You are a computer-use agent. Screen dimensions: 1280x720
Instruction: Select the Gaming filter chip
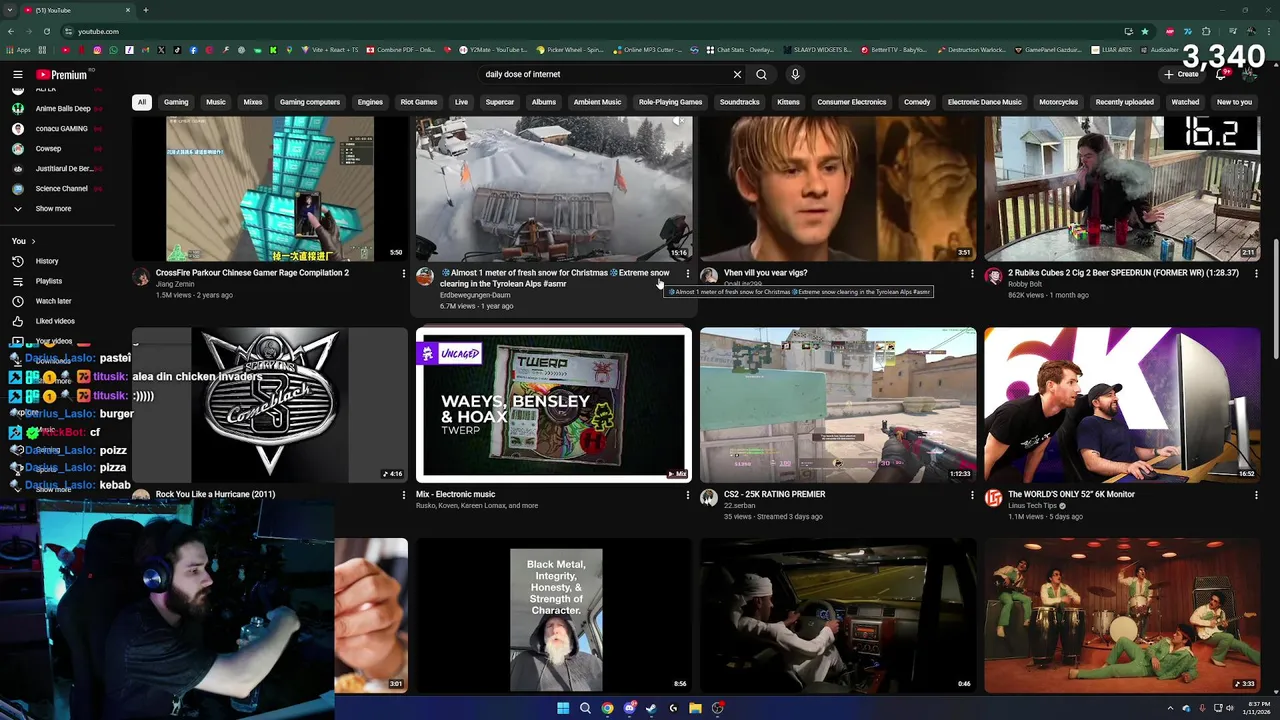click(176, 102)
